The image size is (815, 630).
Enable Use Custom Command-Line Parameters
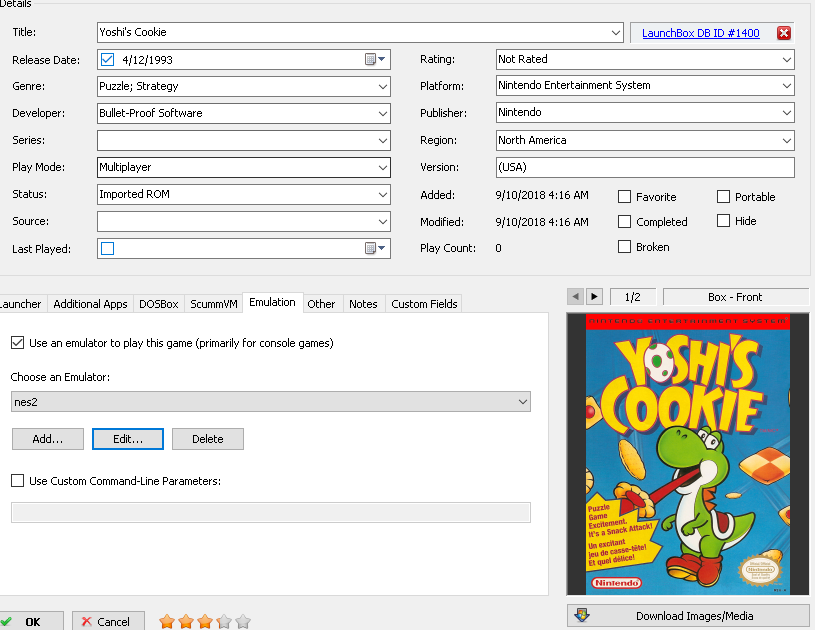coord(18,481)
